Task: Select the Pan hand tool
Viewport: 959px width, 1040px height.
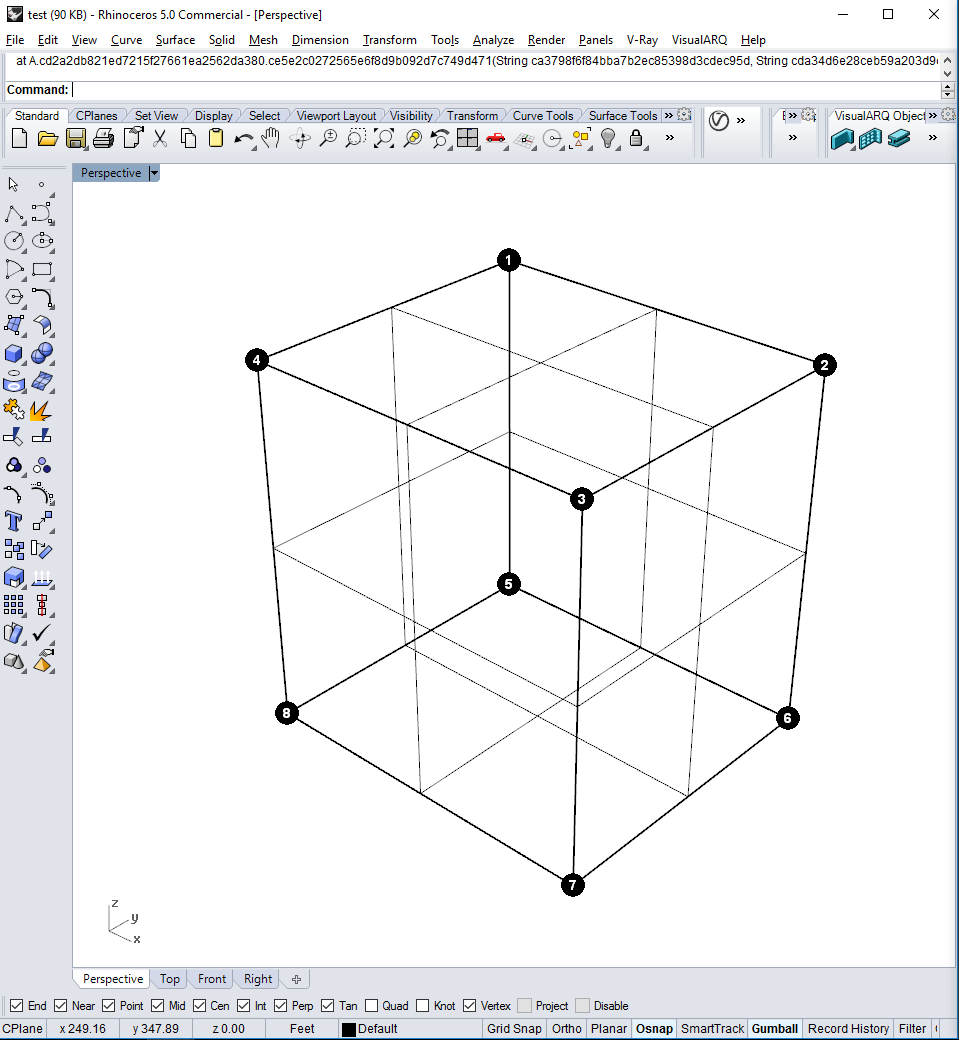Action: pyautogui.click(x=271, y=139)
